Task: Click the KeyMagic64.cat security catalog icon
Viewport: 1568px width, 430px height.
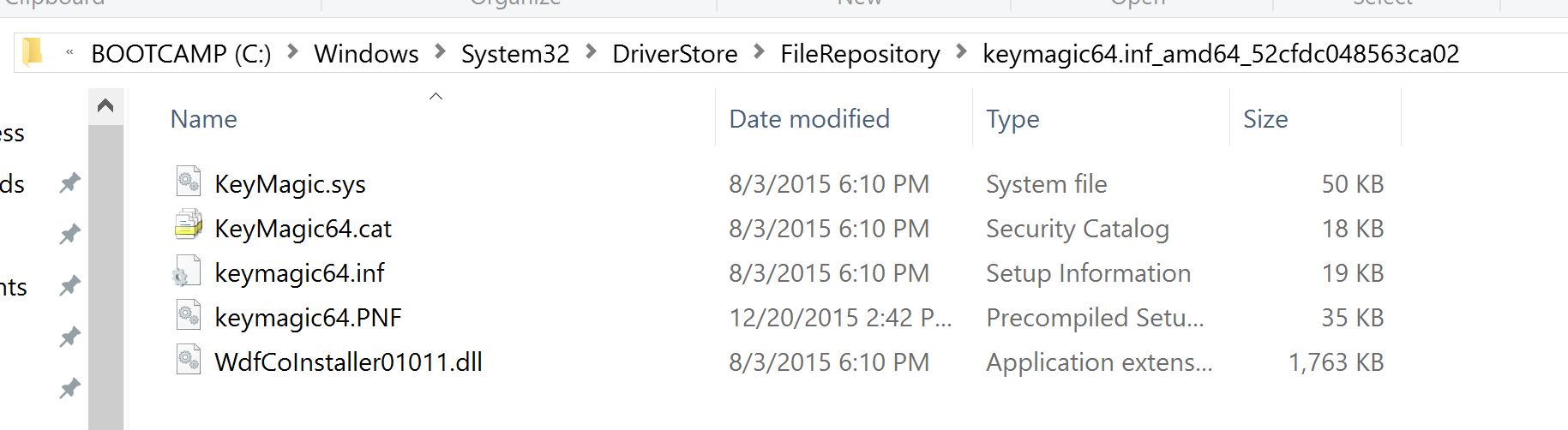Action: (x=188, y=227)
